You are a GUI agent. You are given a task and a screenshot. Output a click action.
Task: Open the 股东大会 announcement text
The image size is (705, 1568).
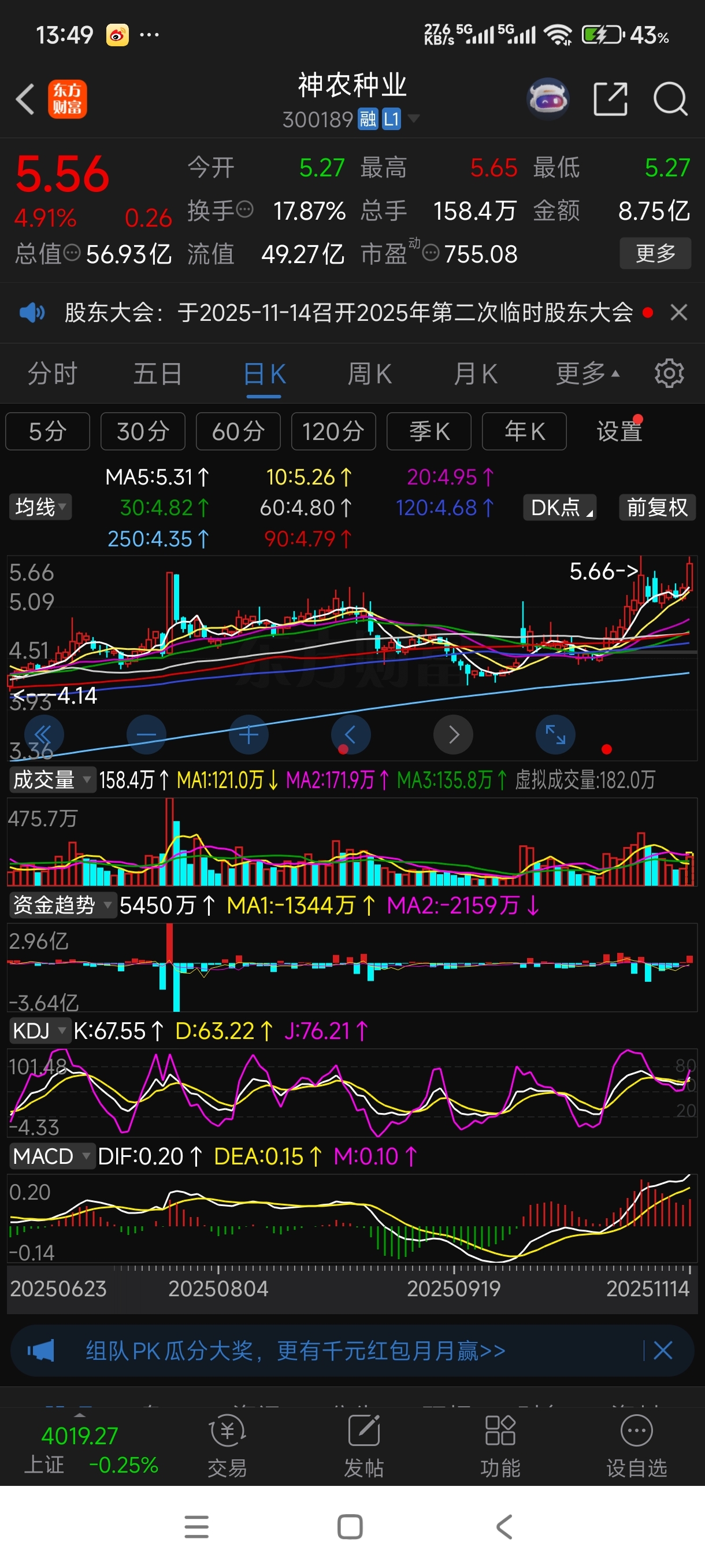[x=349, y=313]
